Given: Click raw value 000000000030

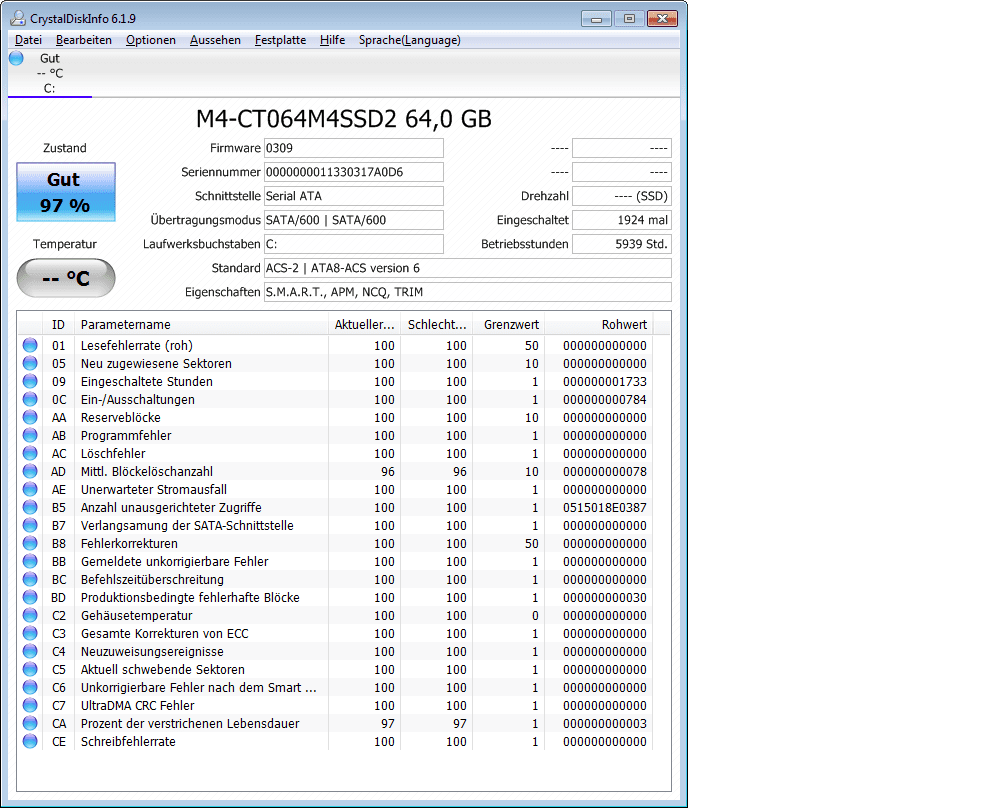Looking at the screenshot, I should point(605,597).
